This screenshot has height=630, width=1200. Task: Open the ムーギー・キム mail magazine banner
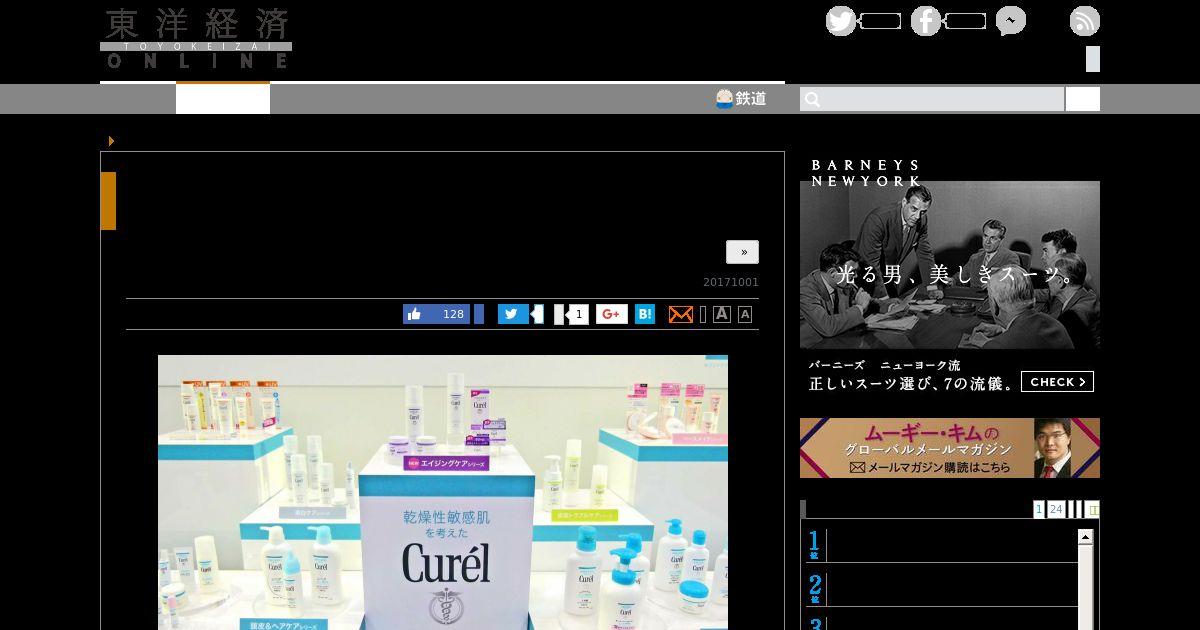click(x=950, y=448)
